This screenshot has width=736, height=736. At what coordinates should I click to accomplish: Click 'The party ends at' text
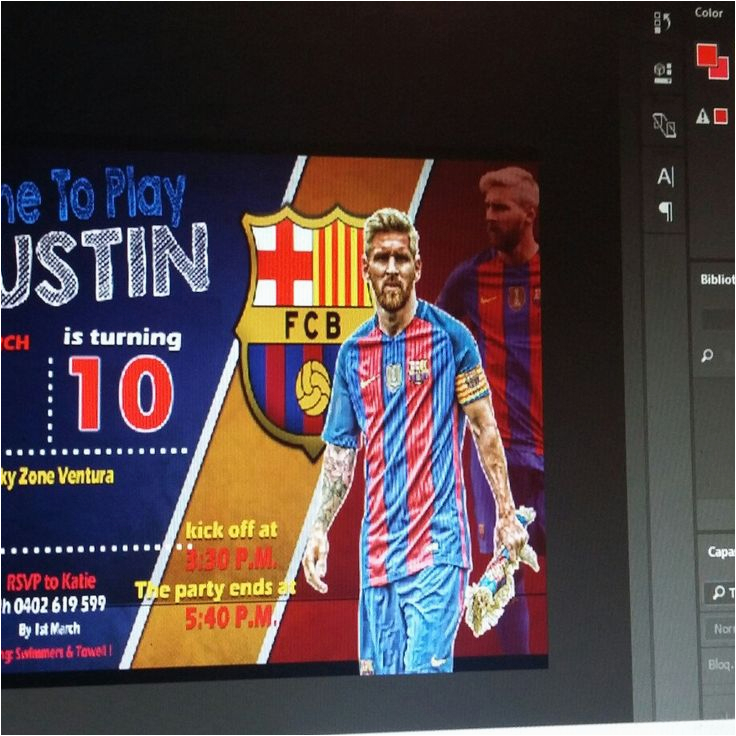click(215, 590)
